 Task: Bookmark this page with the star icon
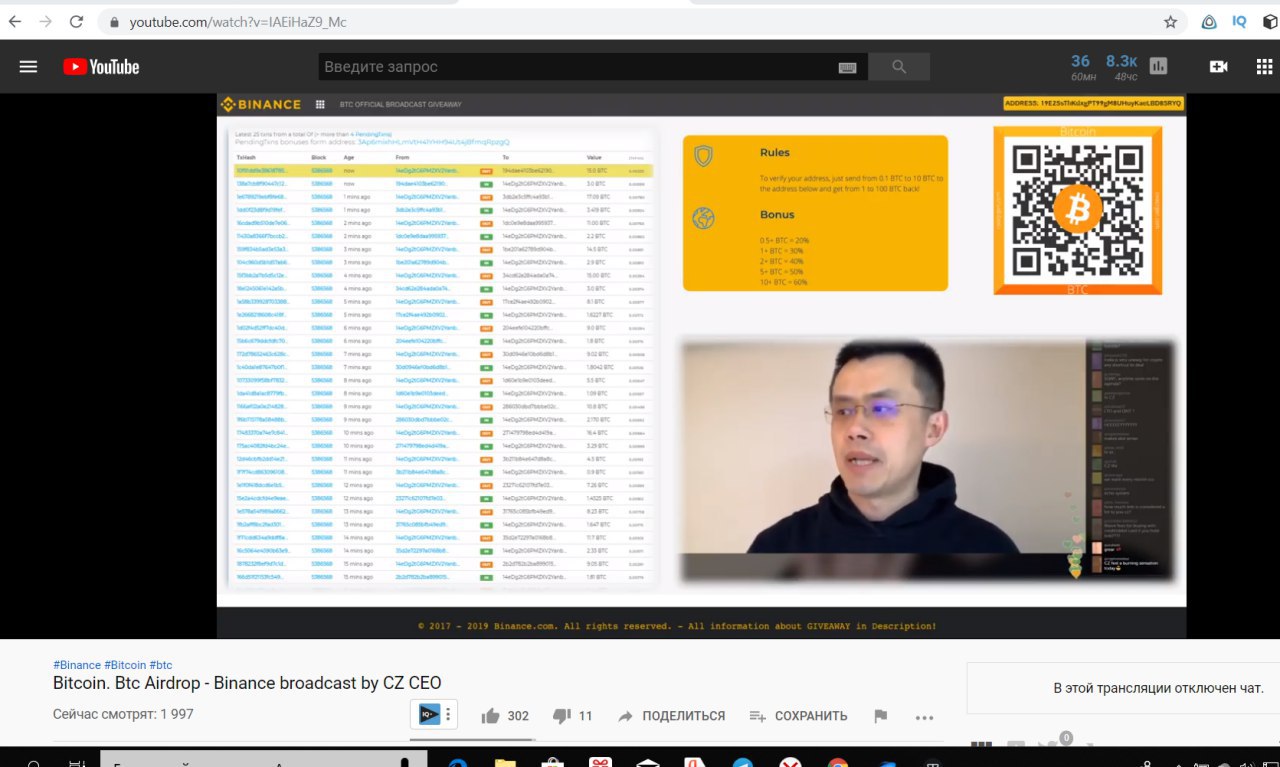1170,21
